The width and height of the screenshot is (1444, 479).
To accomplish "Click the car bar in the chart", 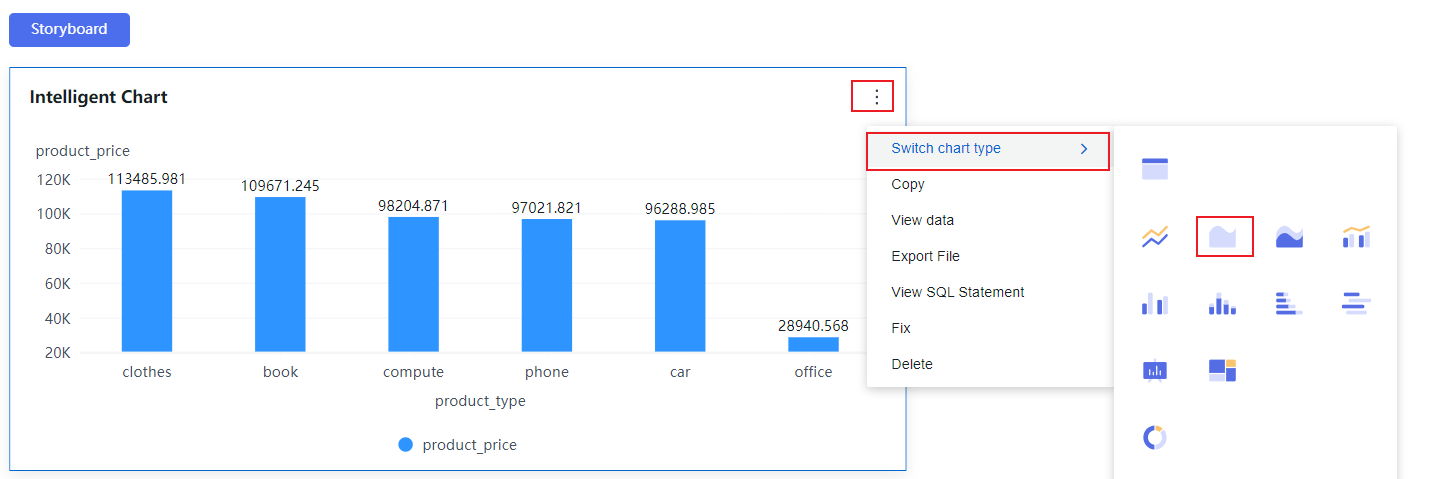I will tap(680, 286).
